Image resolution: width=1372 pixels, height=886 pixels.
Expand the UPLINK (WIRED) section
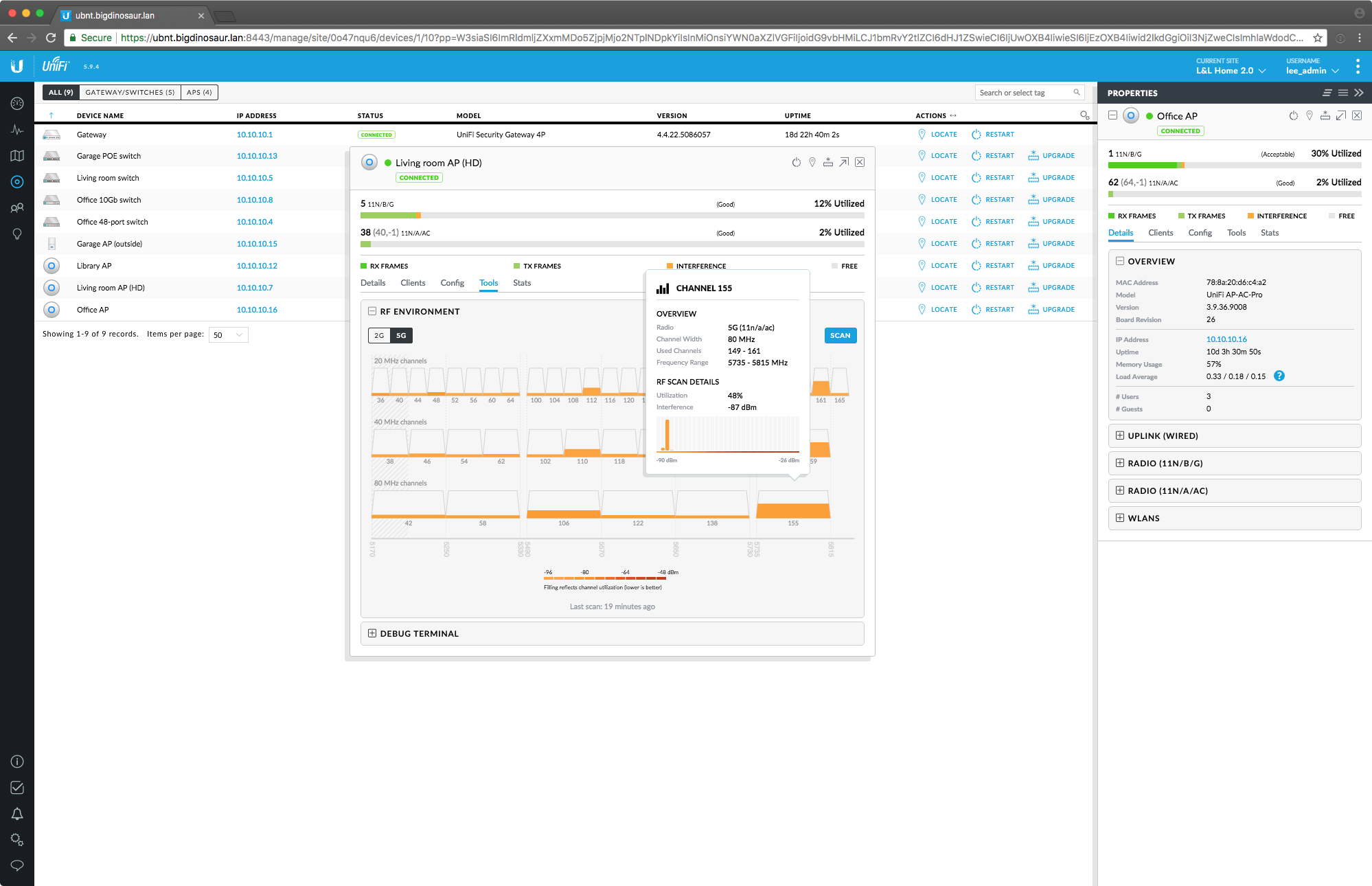[1162, 435]
